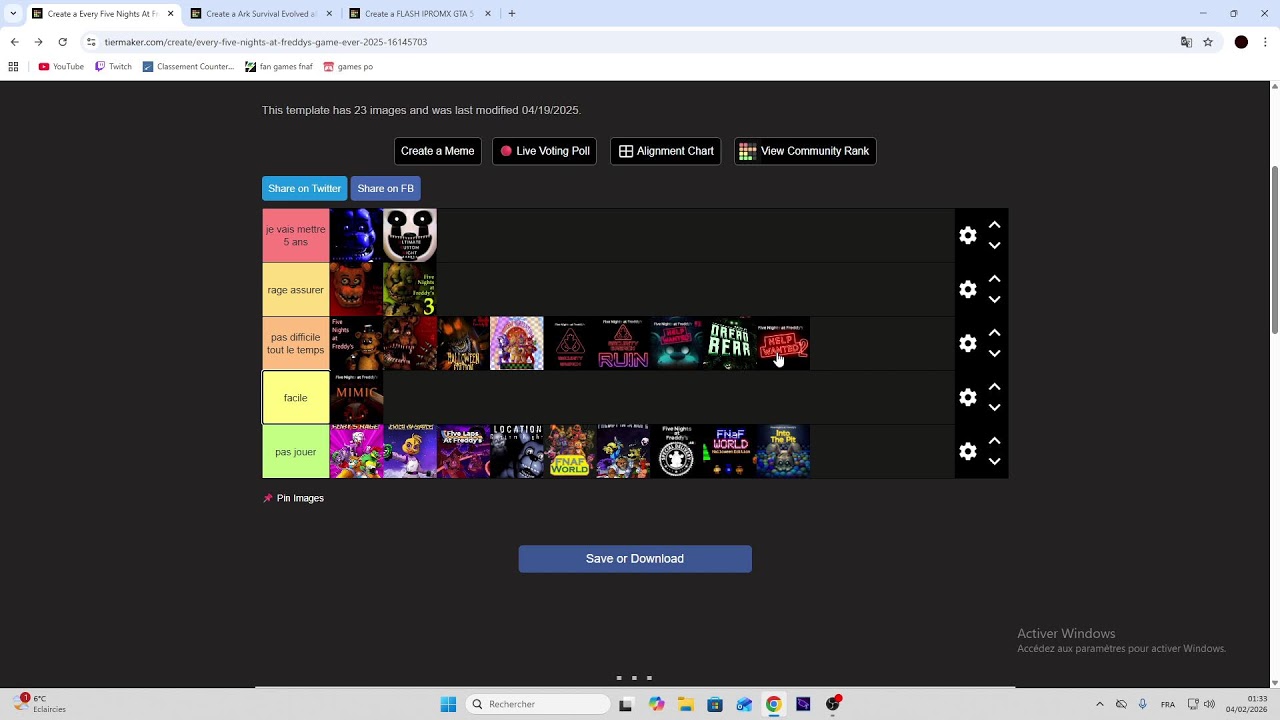This screenshot has height=720, width=1280.
Task: Start a Live Voting Poll
Action: [x=544, y=151]
